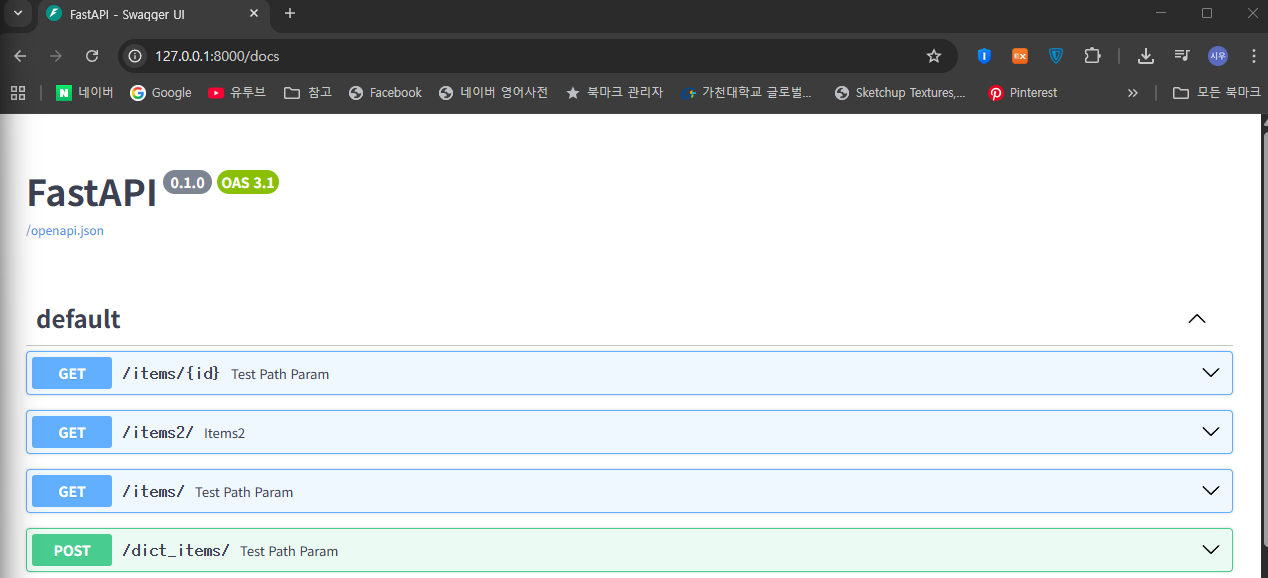Open the 참고 bookmark folder

[x=308, y=93]
